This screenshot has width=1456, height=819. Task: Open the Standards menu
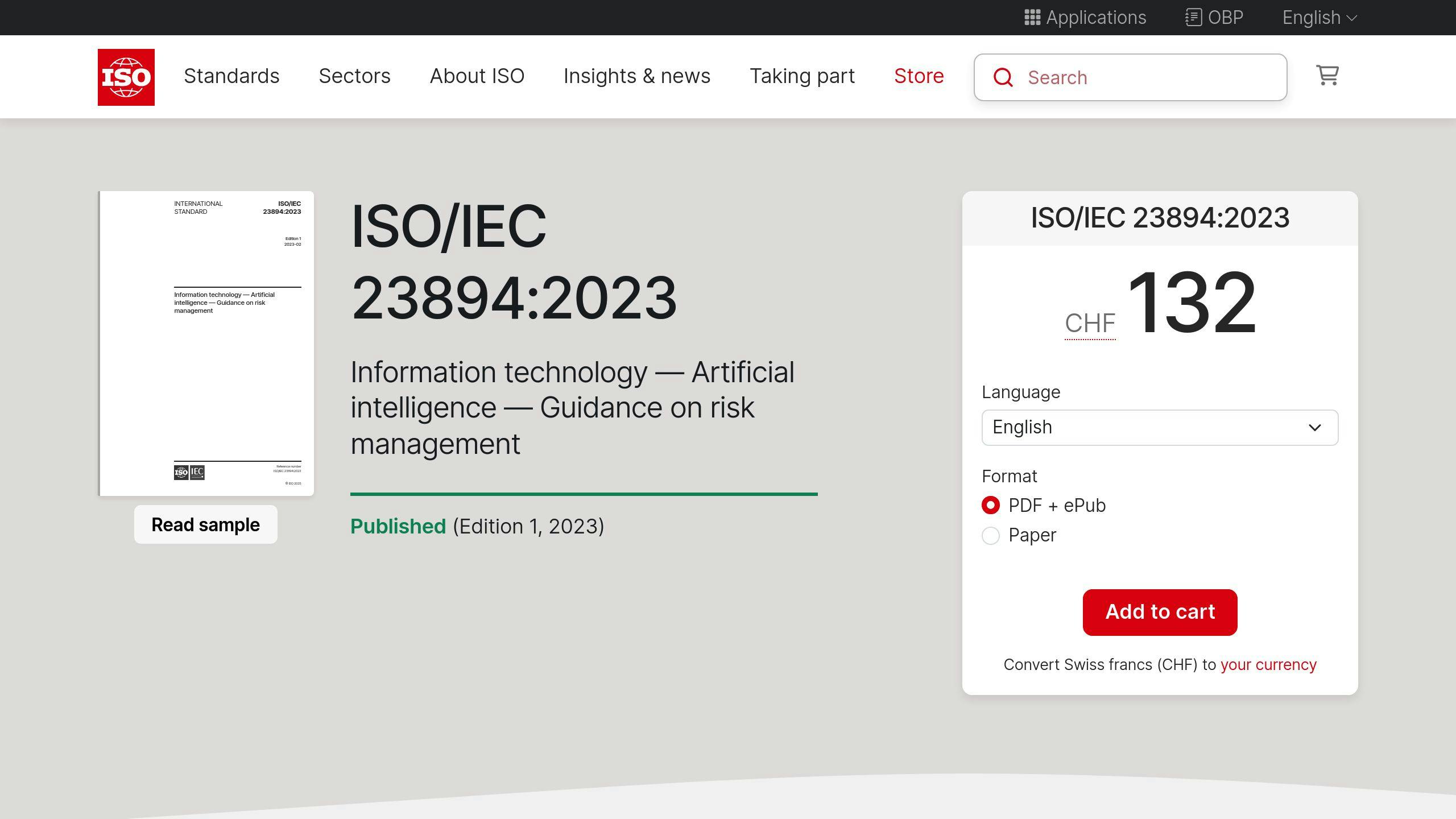[x=231, y=76]
